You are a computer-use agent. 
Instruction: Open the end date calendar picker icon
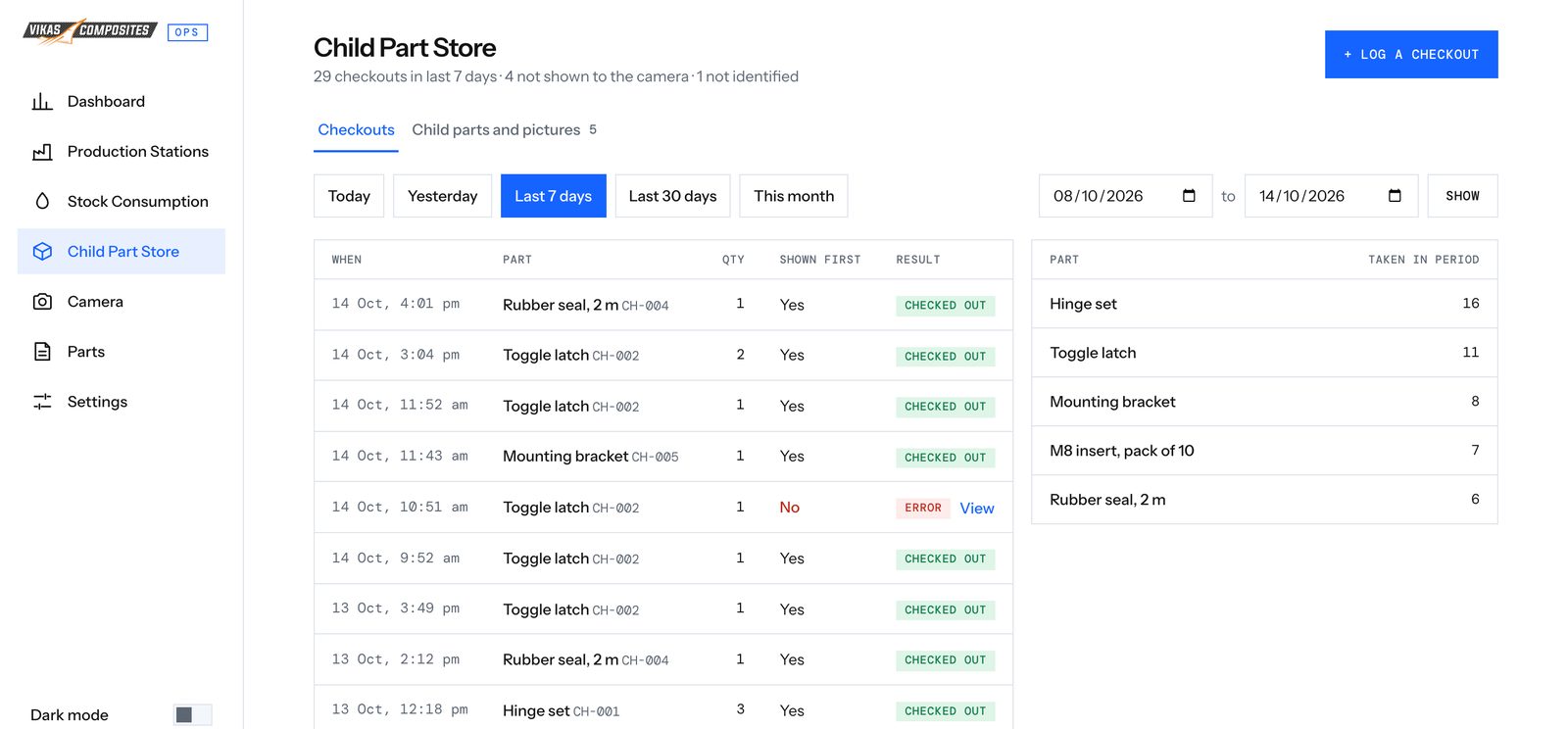(1395, 196)
